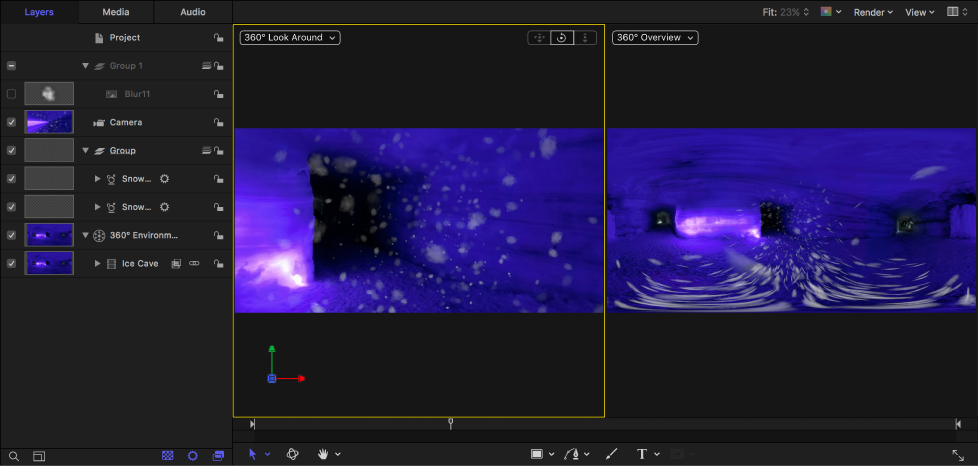This screenshot has width=978, height=466.
Task: Uncheck the Camera layer checkbox
Action: click(11, 122)
